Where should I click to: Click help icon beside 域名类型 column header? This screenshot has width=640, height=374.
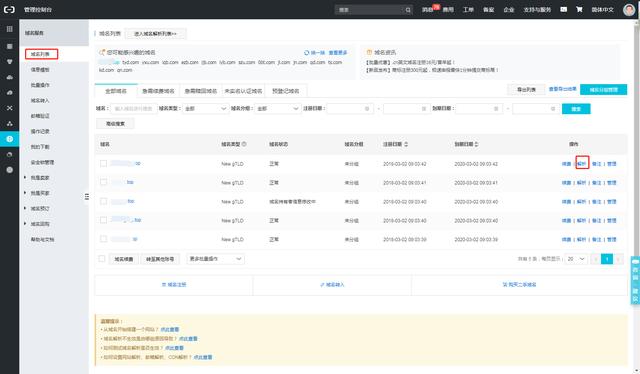point(244,144)
